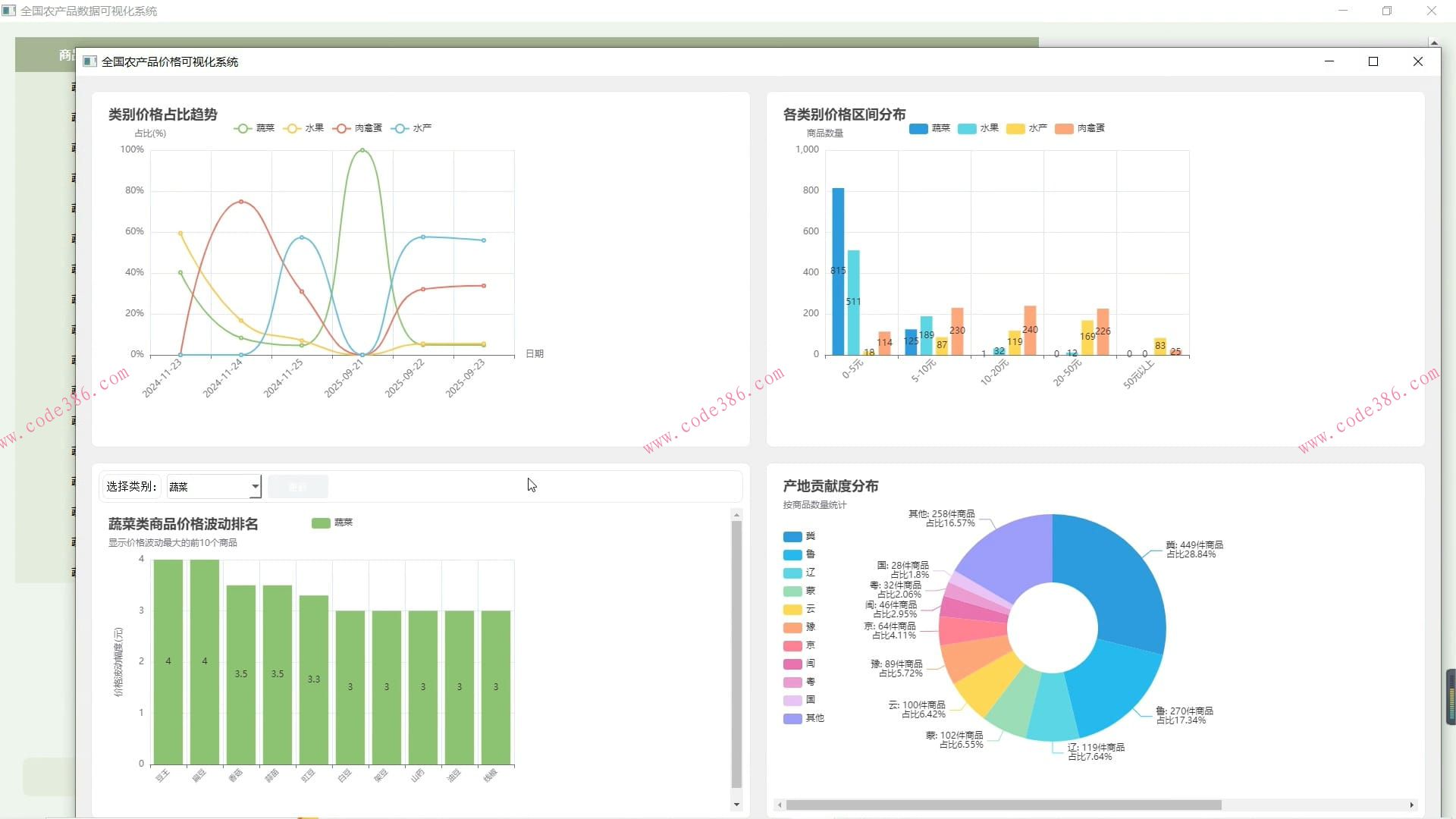
Task: Click 冀 legend icon in origin pie chart
Action: pos(792,536)
